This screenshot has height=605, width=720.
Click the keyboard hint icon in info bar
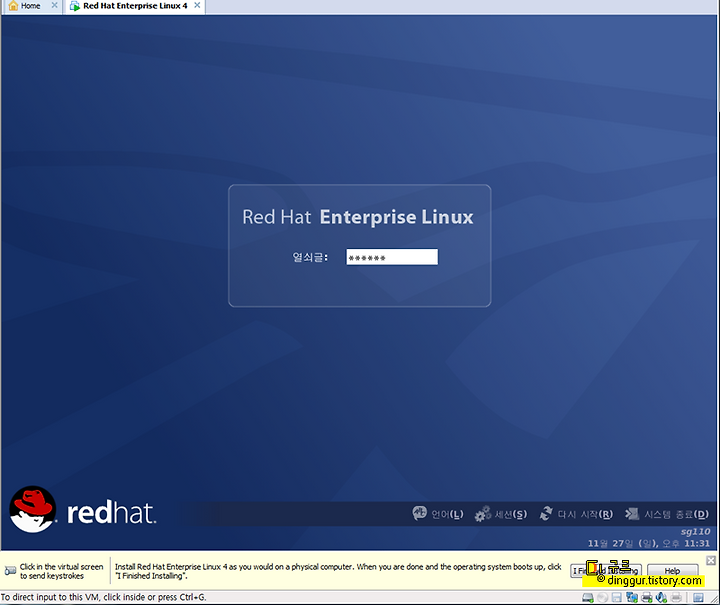pyautogui.click(x=10, y=571)
